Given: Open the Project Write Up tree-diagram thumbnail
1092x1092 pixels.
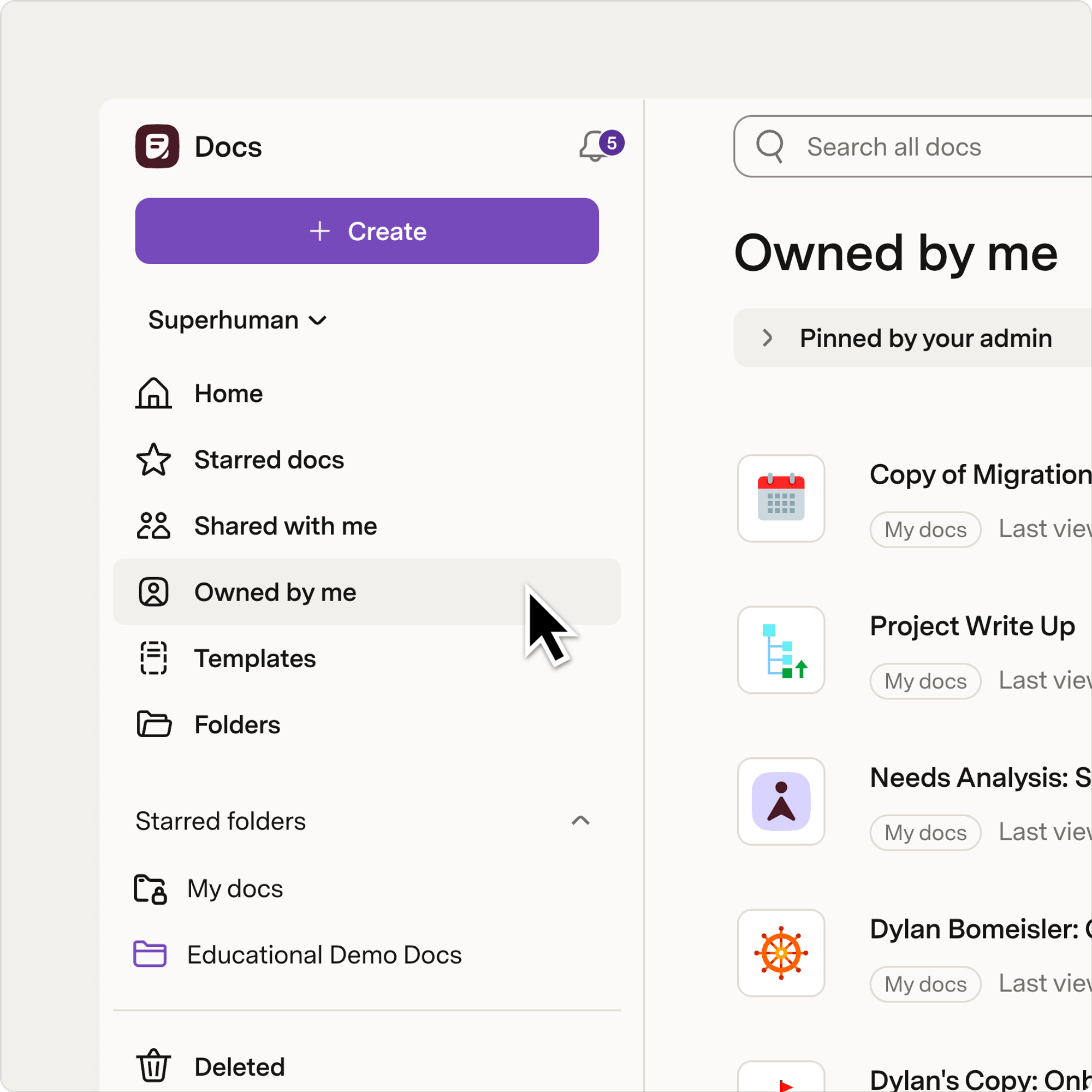Looking at the screenshot, I should tap(781, 650).
